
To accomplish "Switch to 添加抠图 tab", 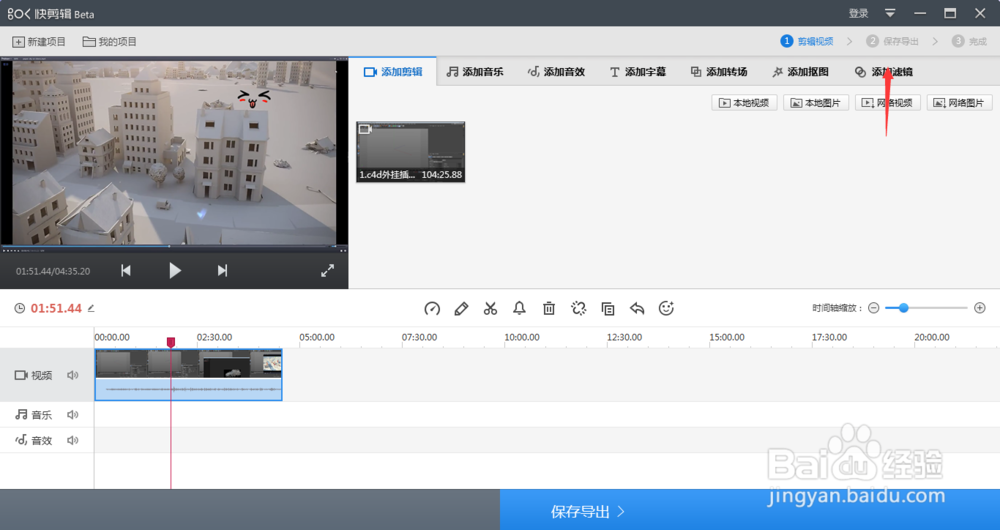I will [x=800, y=71].
